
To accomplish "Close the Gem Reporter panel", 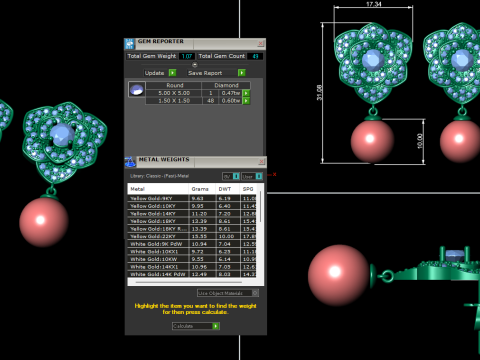I will (x=261, y=43).
